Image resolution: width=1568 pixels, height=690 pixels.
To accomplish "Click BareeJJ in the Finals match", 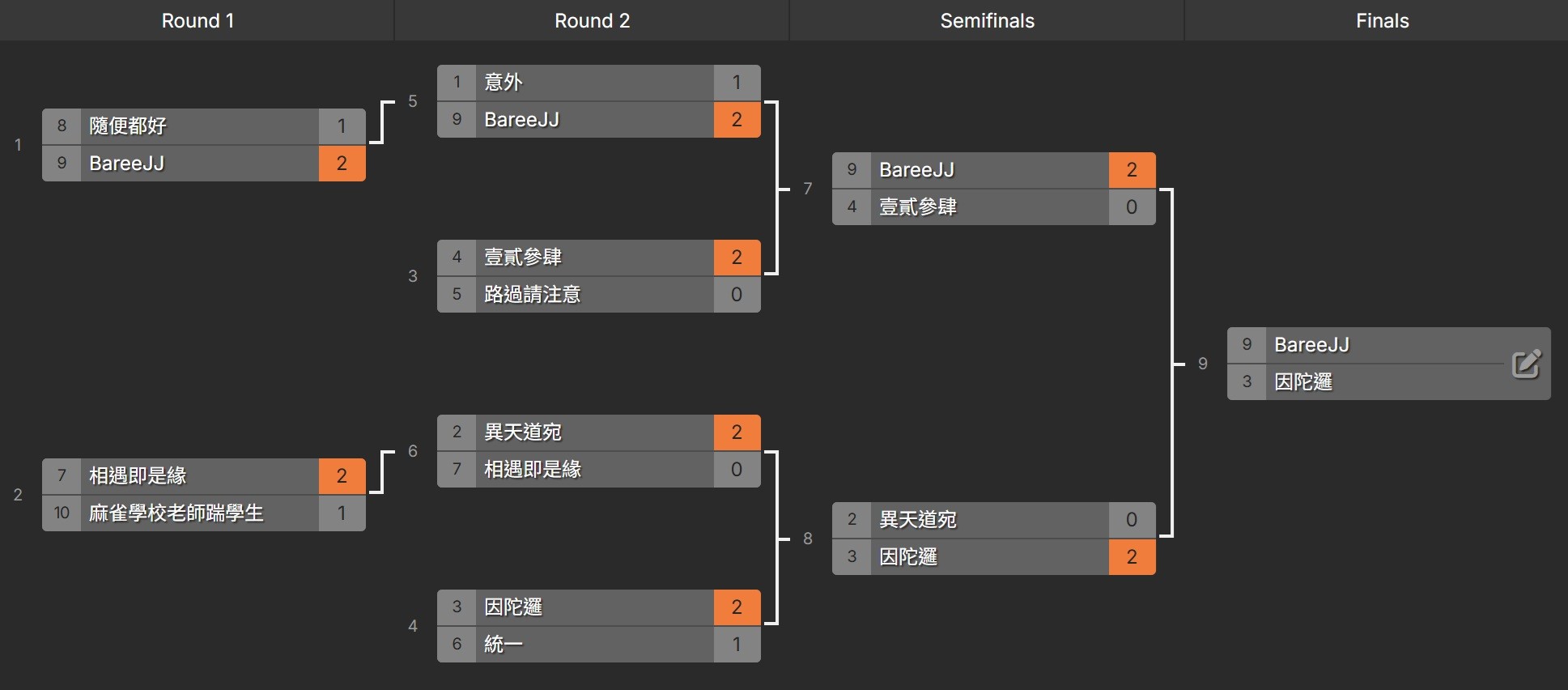I will (x=1311, y=345).
